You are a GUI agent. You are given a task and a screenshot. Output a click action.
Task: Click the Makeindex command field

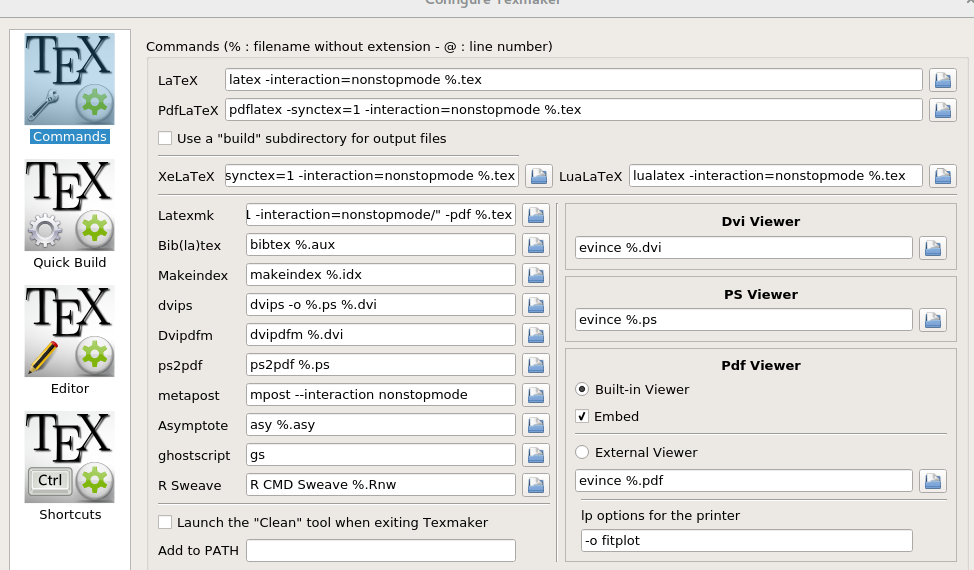click(381, 274)
